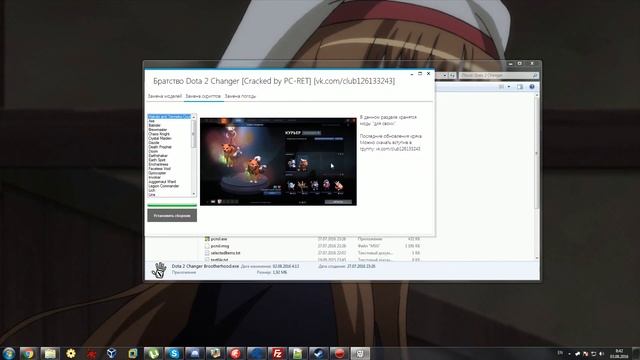
Task: Click the system tray volume icon
Action: pyautogui.click(x=601, y=354)
